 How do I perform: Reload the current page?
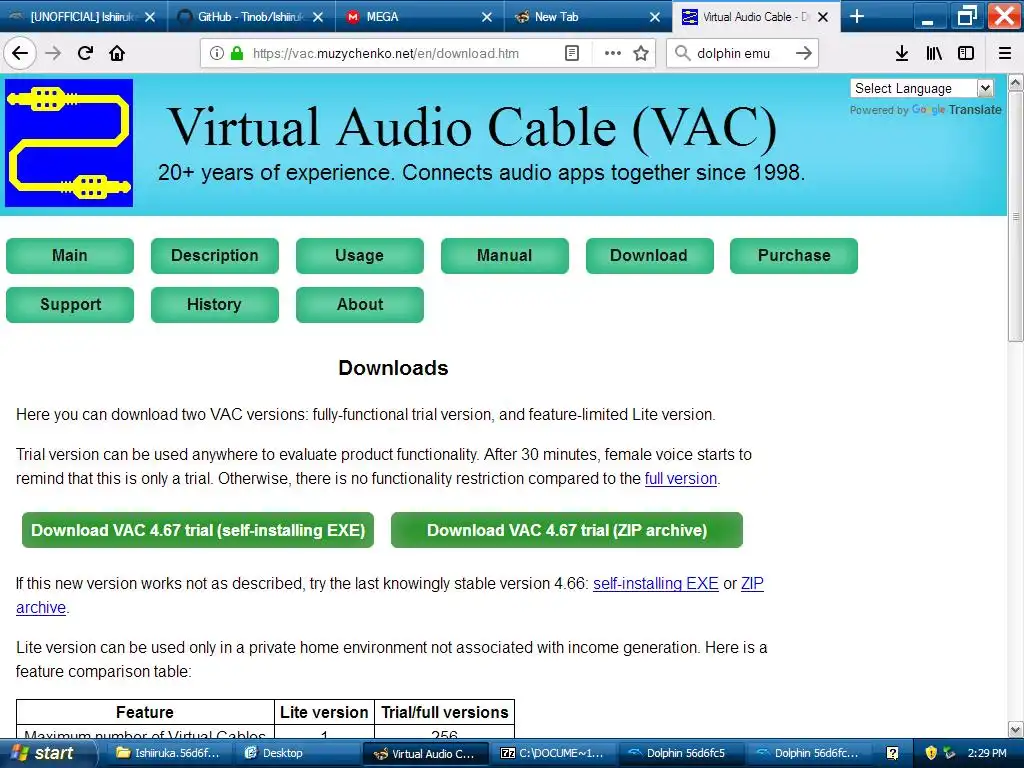(85, 54)
